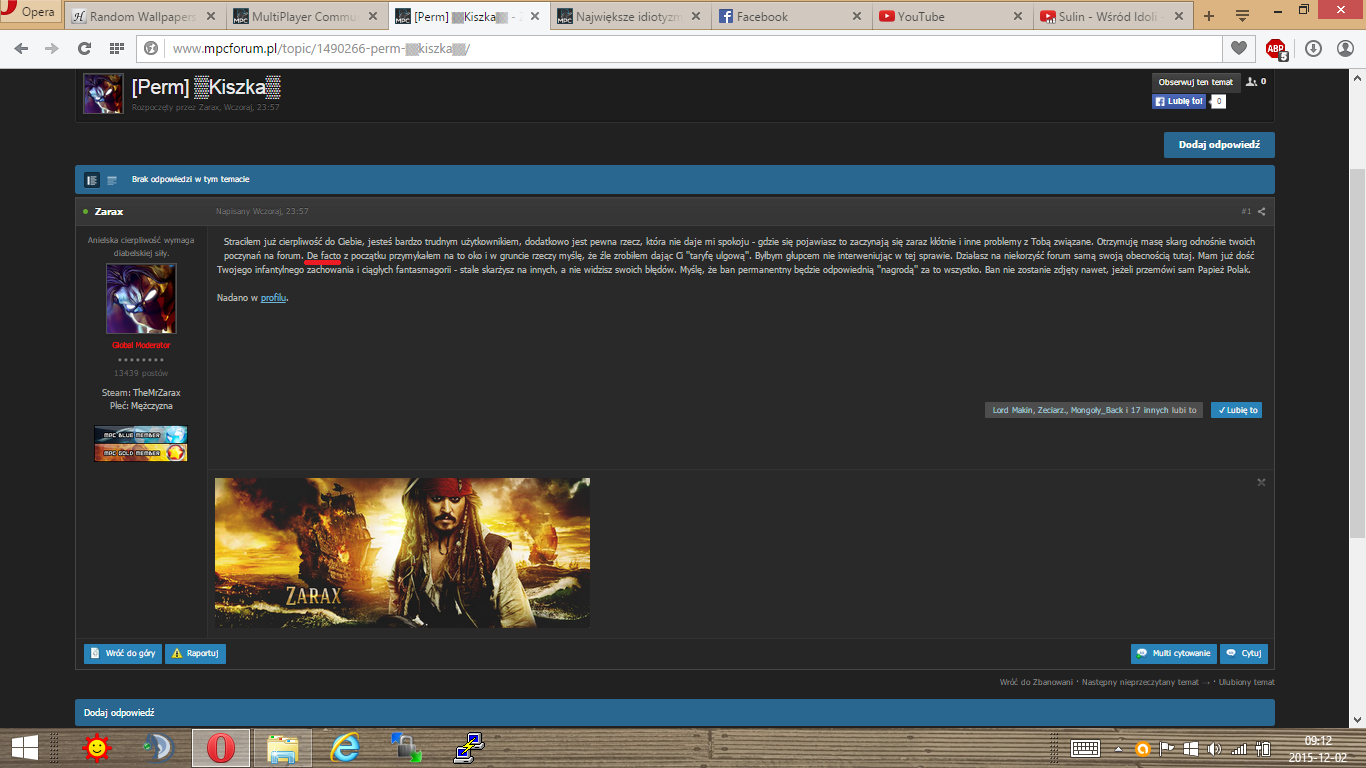This screenshot has width=1366, height=768.
Task: Open the Adblock Plus extension
Action: pyautogui.click(x=1276, y=48)
